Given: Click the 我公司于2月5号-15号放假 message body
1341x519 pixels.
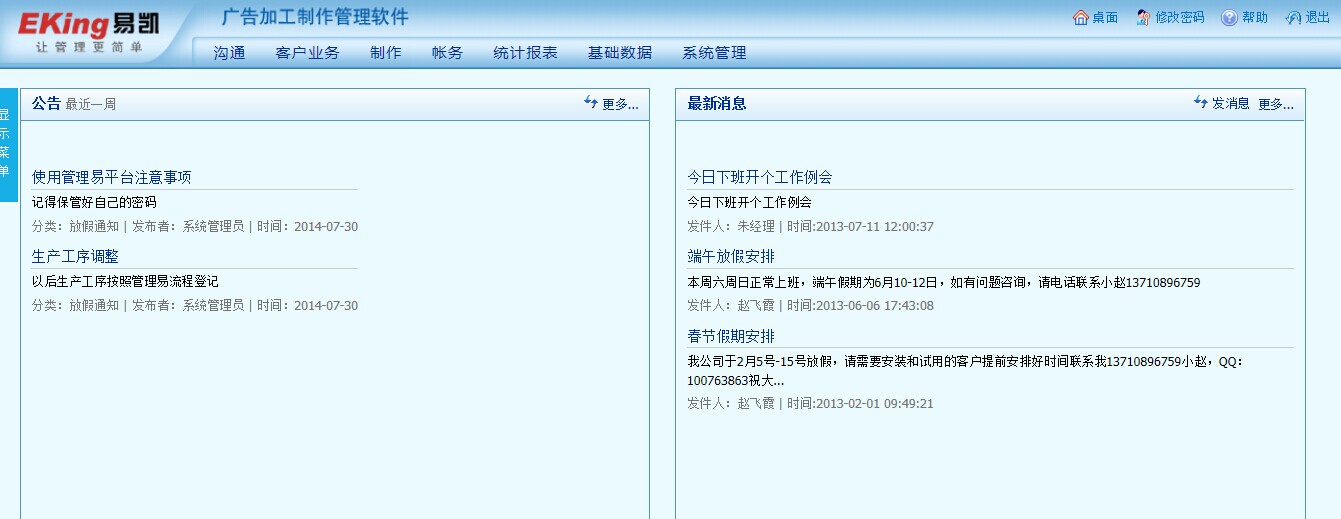Looking at the screenshot, I should 965,371.
